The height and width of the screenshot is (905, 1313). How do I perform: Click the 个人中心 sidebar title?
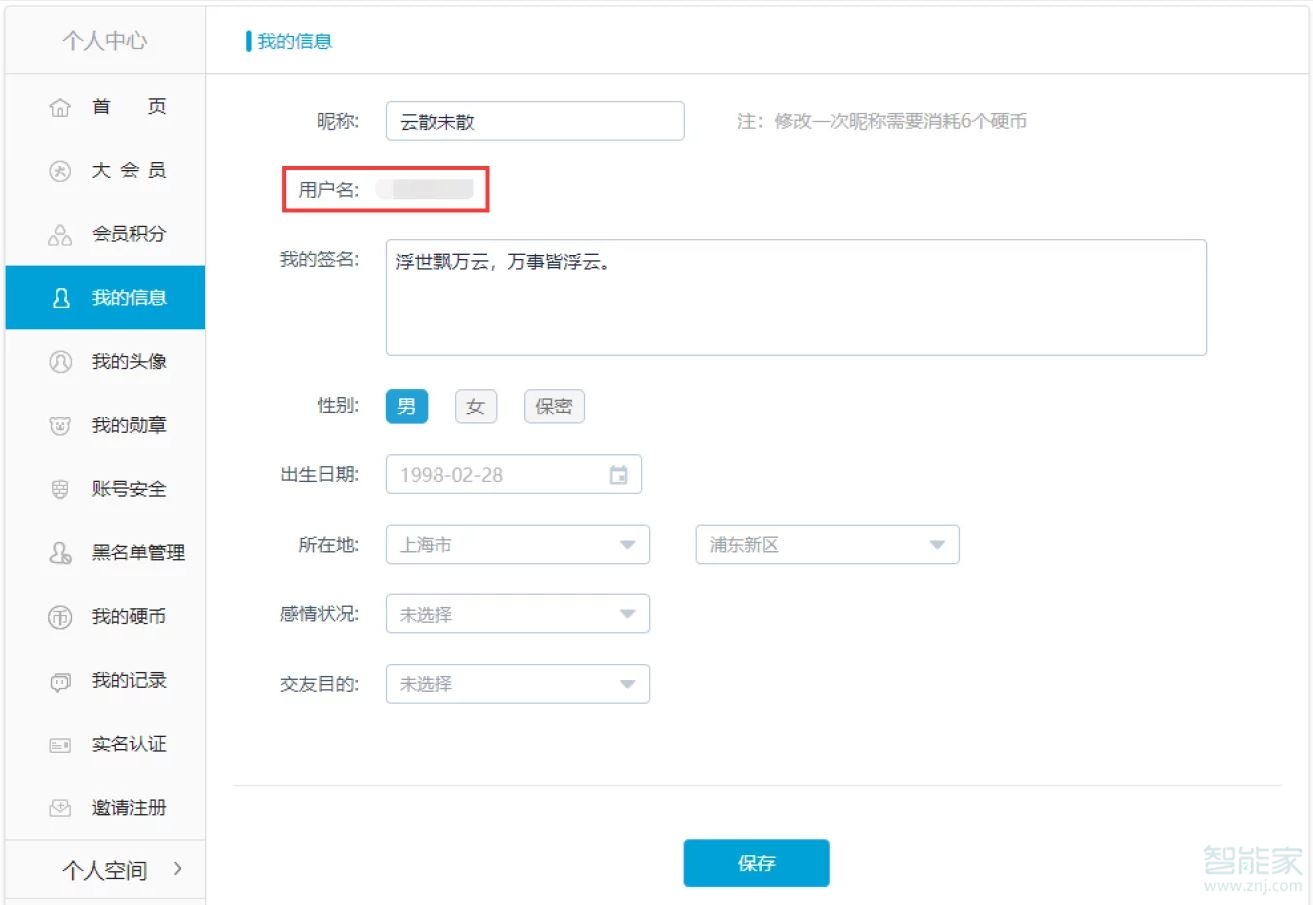point(104,41)
